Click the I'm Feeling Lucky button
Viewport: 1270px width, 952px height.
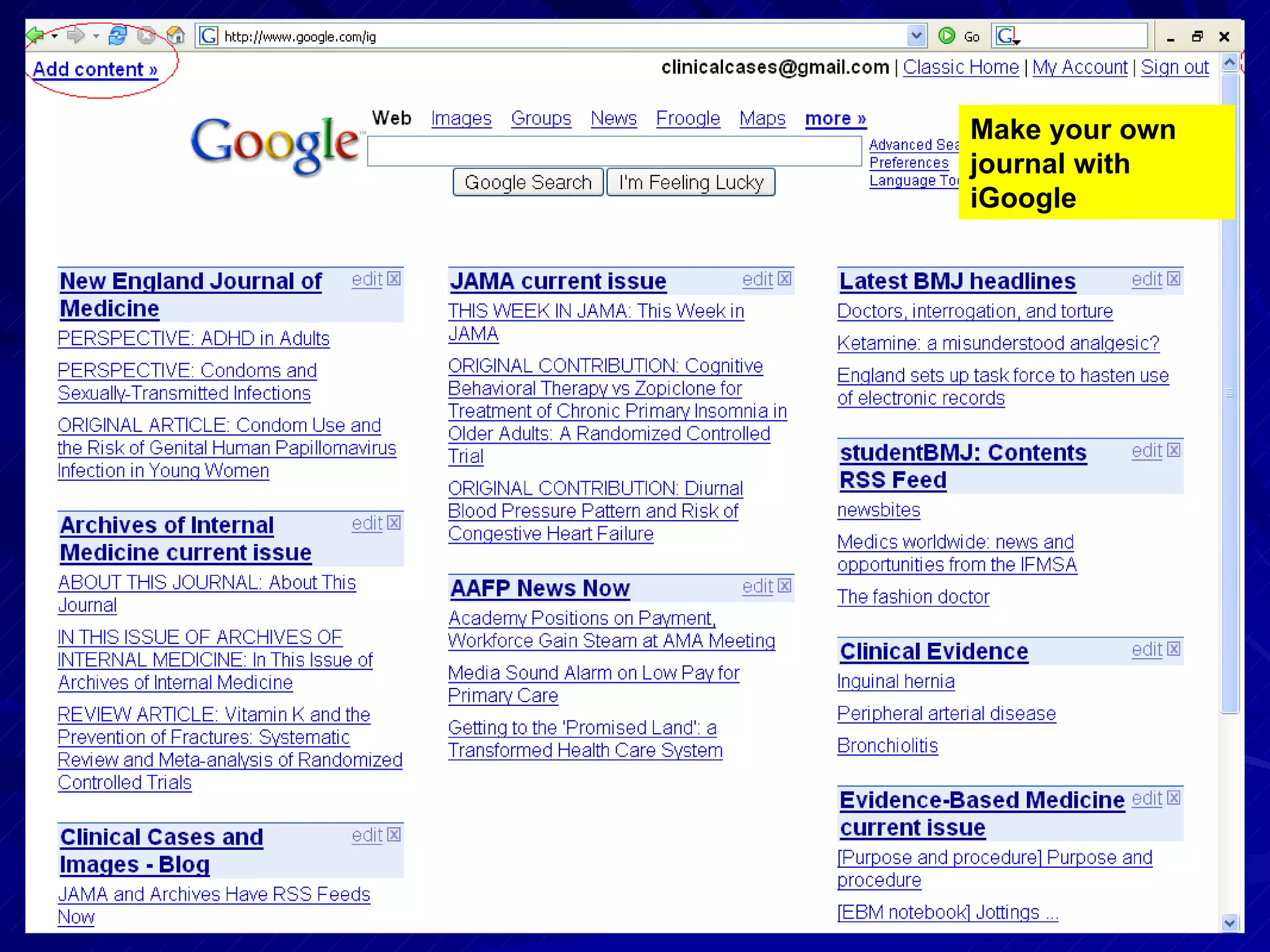coord(691,182)
